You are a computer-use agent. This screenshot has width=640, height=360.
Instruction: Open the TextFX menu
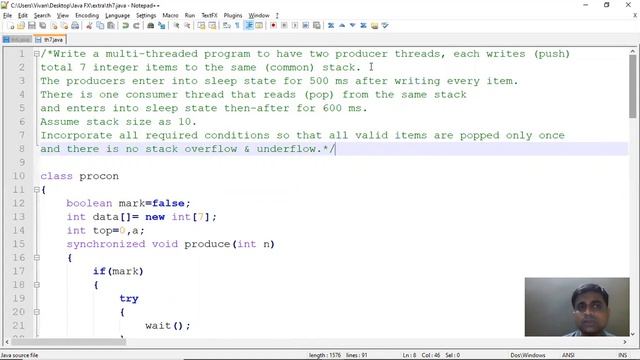click(209, 16)
